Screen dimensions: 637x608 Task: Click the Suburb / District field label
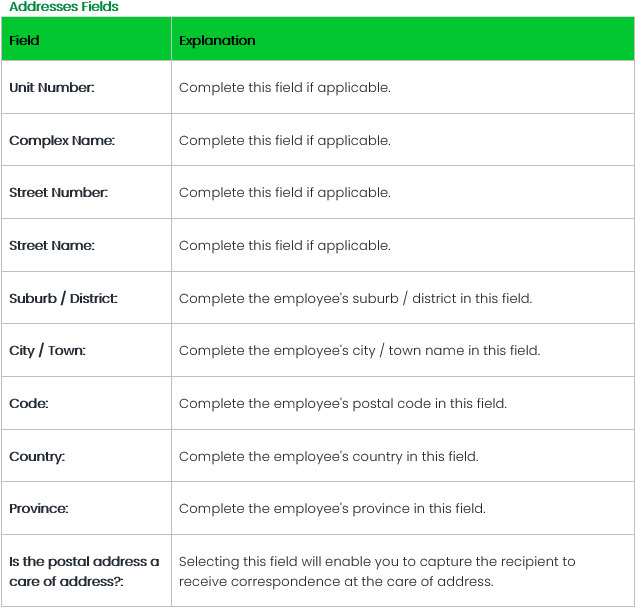coord(63,298)
